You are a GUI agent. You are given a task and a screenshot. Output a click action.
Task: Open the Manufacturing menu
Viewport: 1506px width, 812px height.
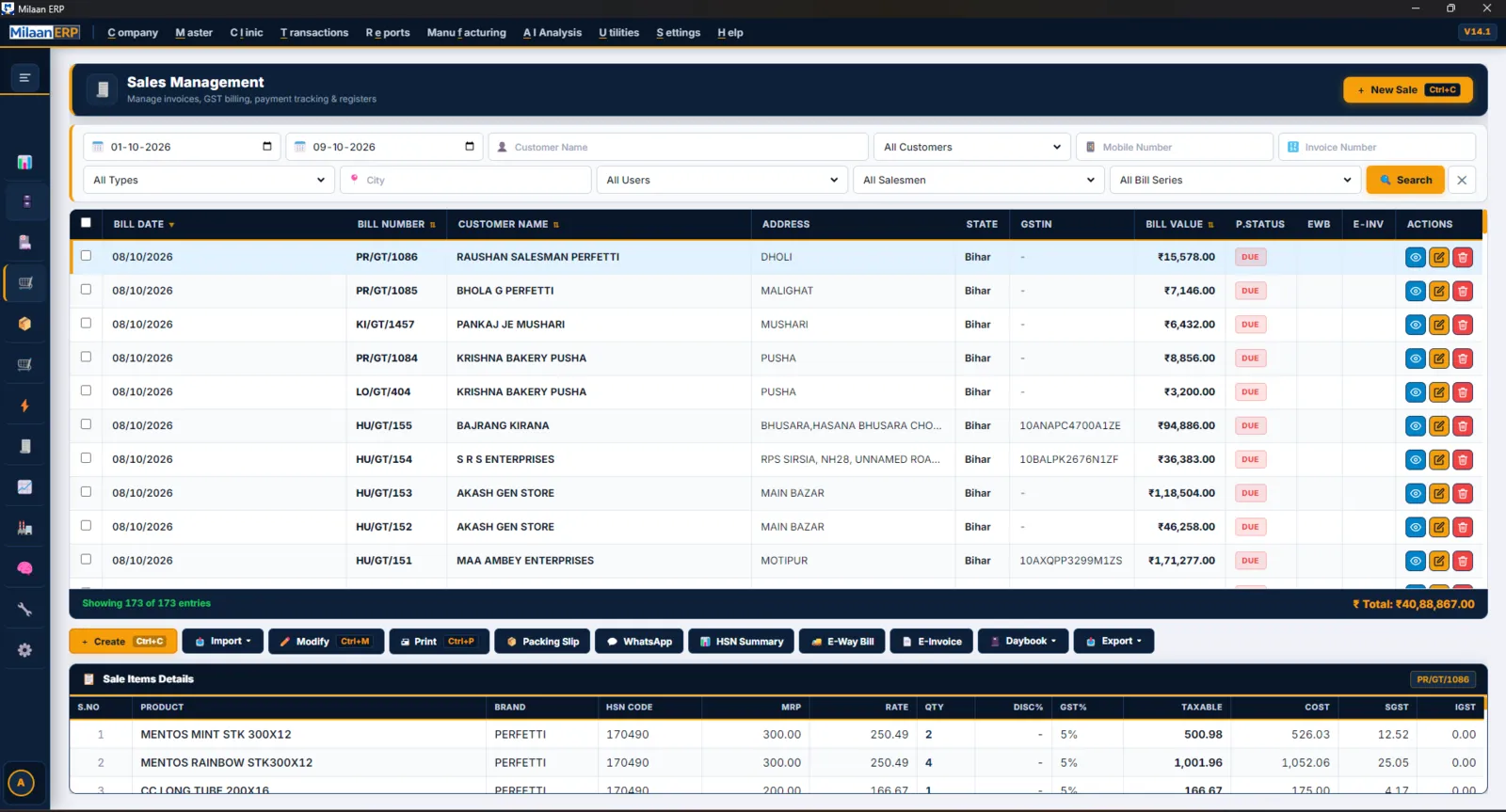click(x=467, y=33)
